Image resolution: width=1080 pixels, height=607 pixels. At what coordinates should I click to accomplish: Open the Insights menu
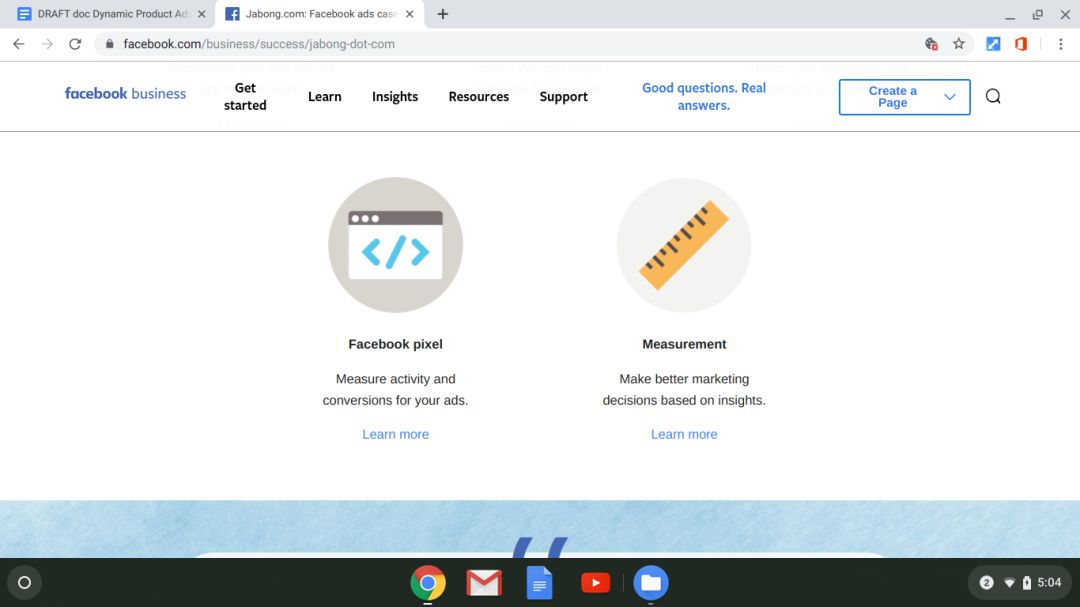pos(395,97)
